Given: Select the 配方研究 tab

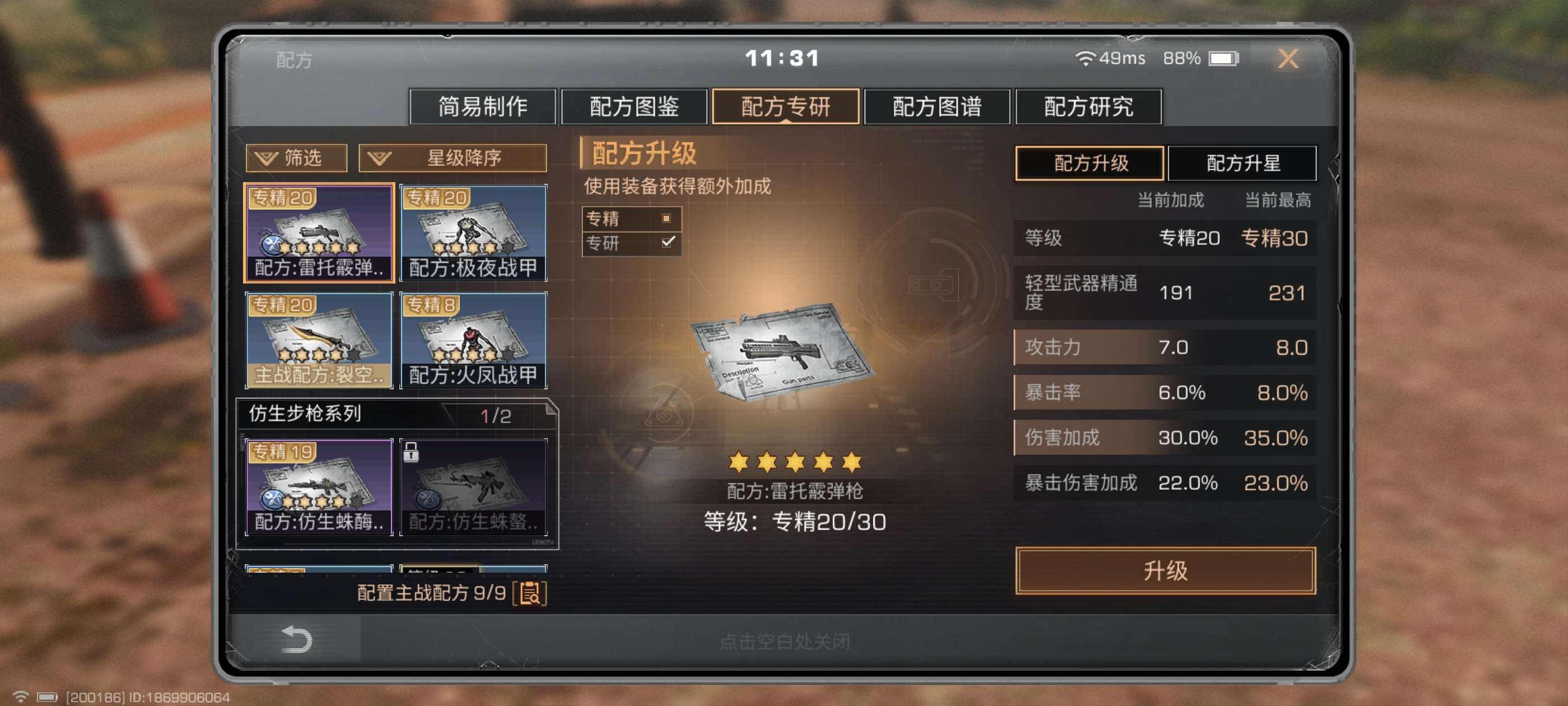Looking at the screenshot, I should tap(1088, 106).
